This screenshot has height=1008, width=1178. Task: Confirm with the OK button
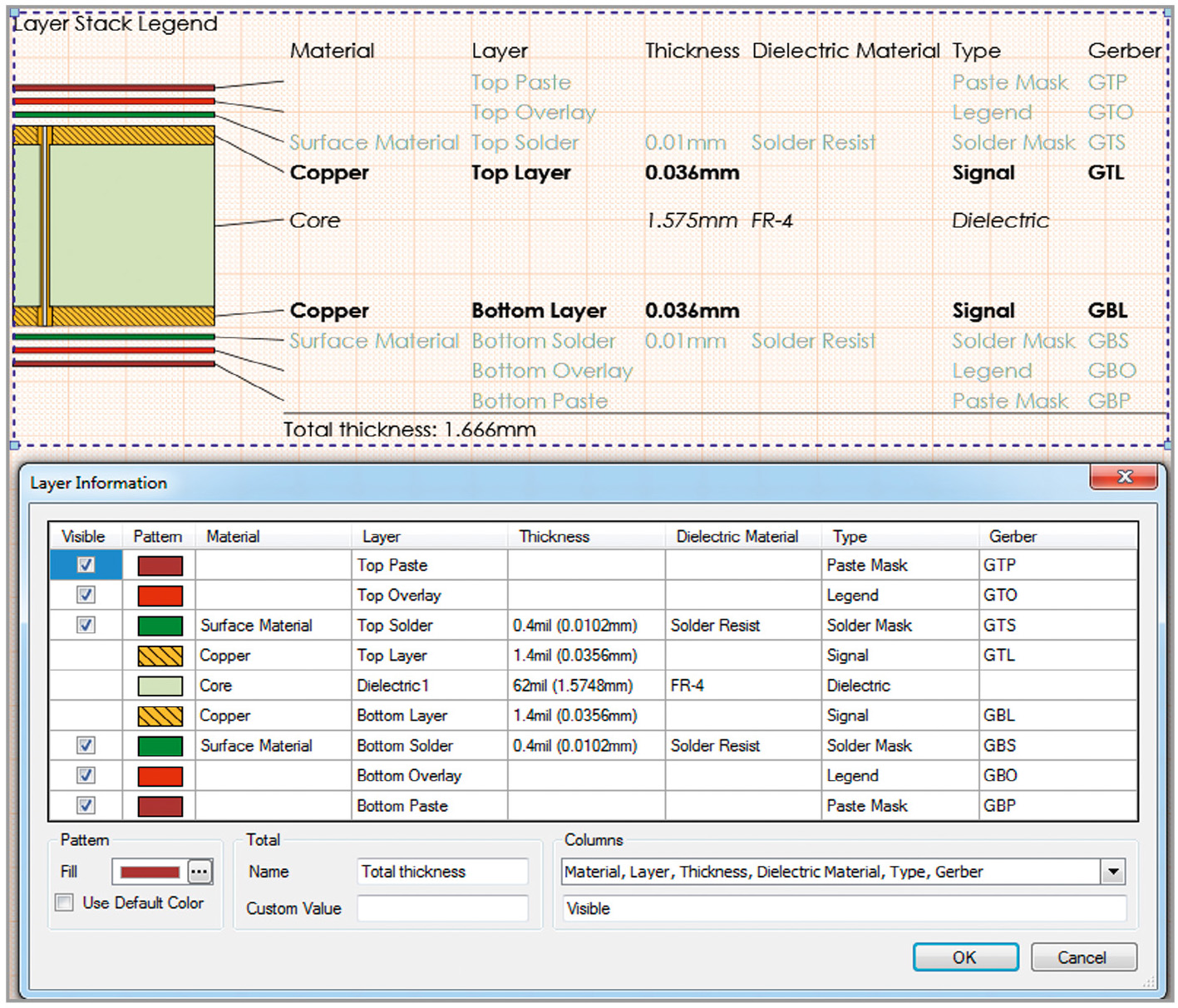[965, 957]
